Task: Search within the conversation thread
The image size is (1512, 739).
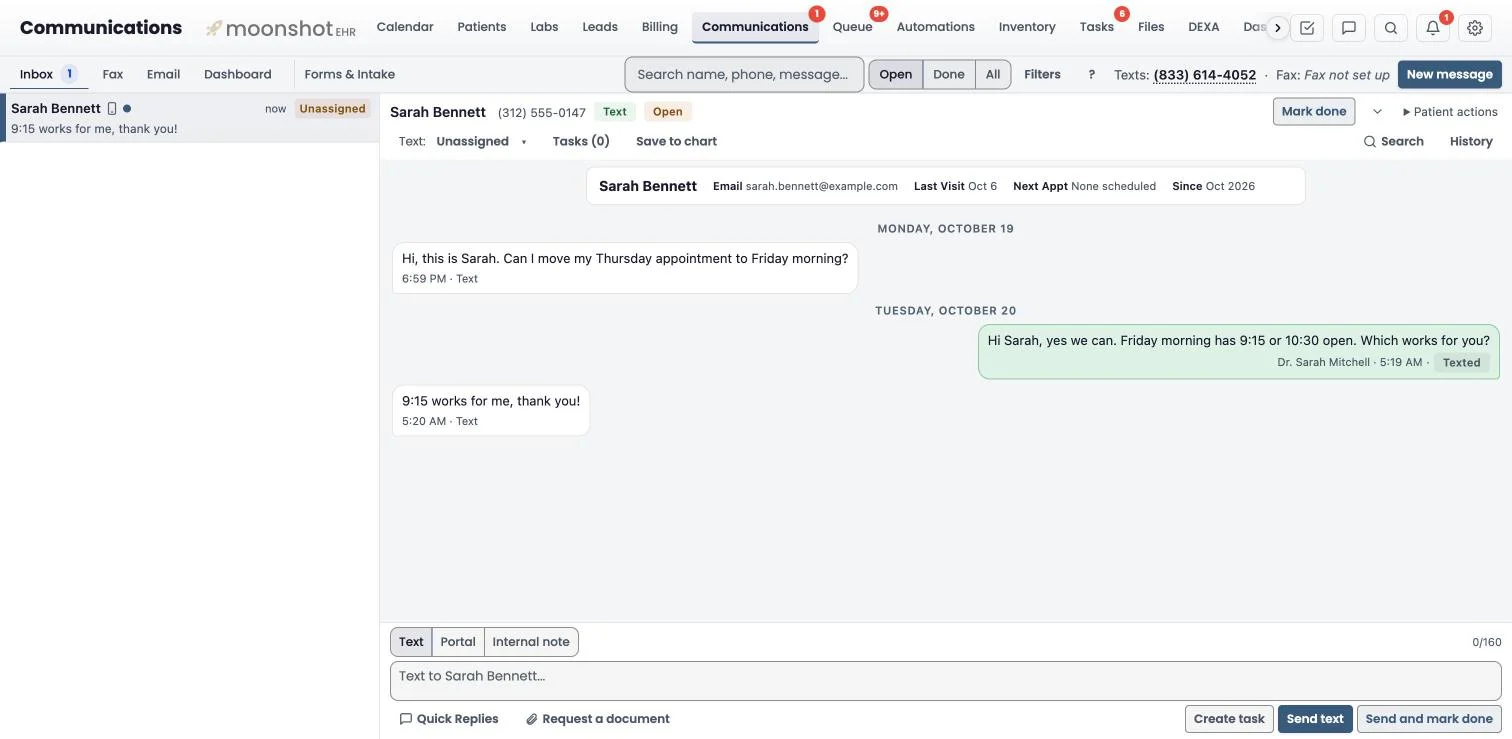Action: (1393, 141)
